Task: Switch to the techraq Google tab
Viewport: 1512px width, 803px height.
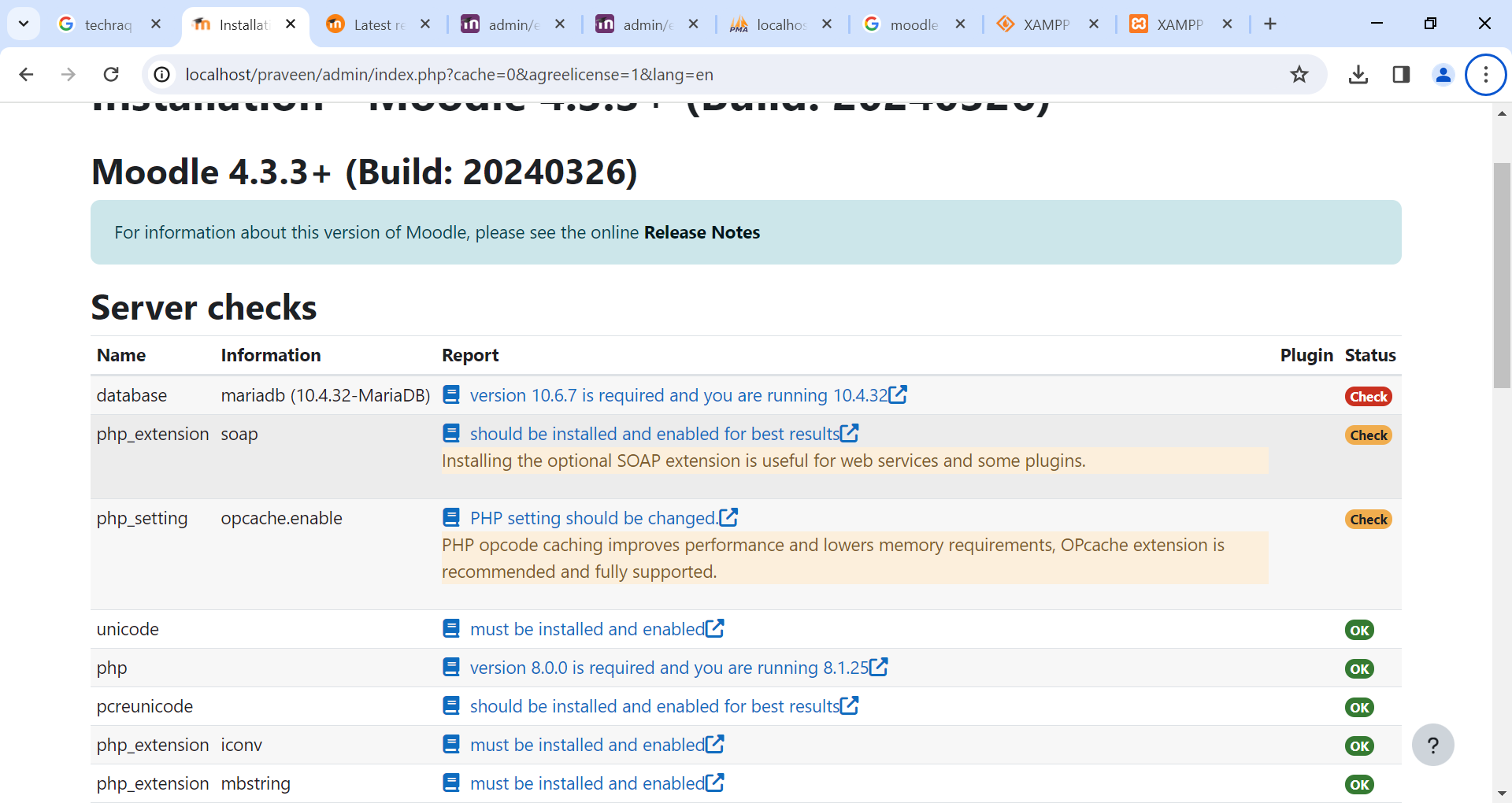Action: coord(110,24)
